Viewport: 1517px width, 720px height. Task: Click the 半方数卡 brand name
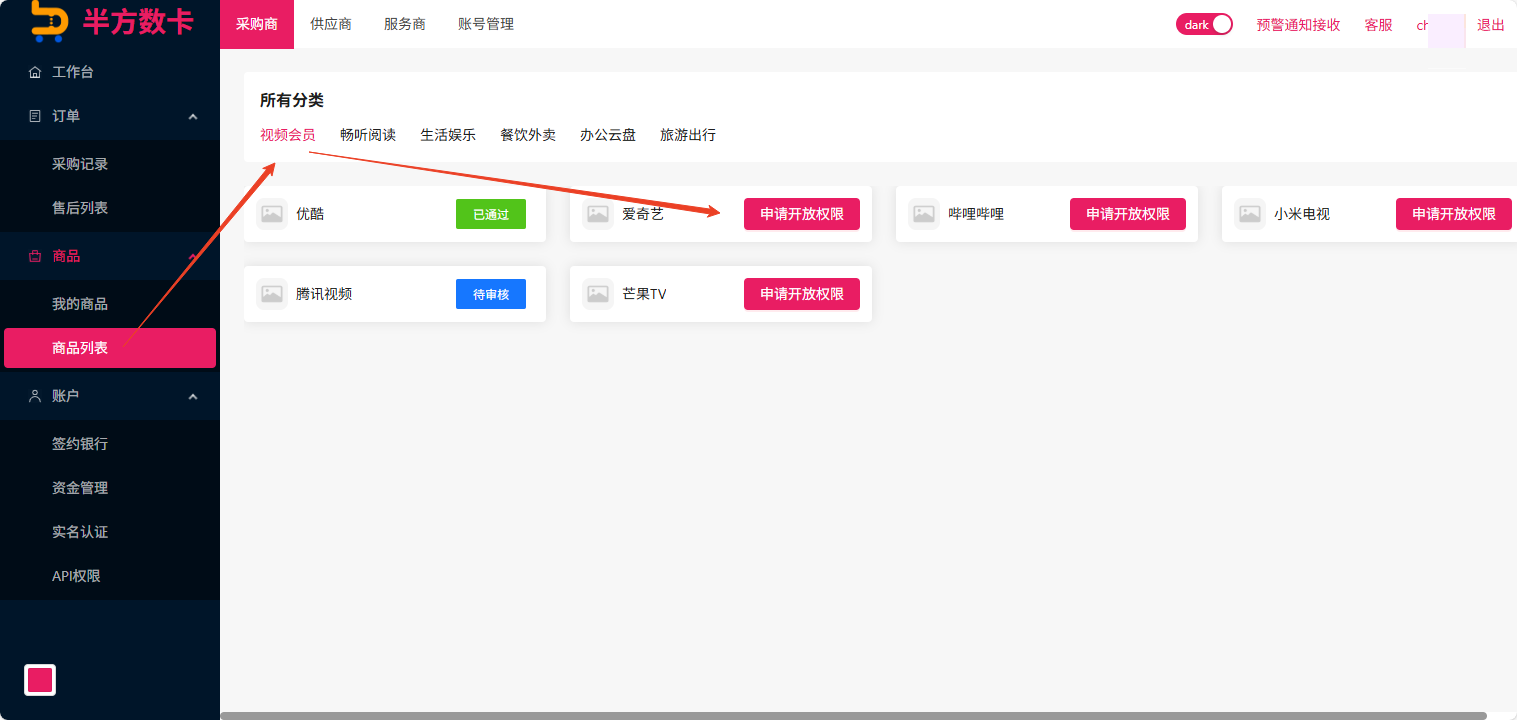(x=138, y=20)
